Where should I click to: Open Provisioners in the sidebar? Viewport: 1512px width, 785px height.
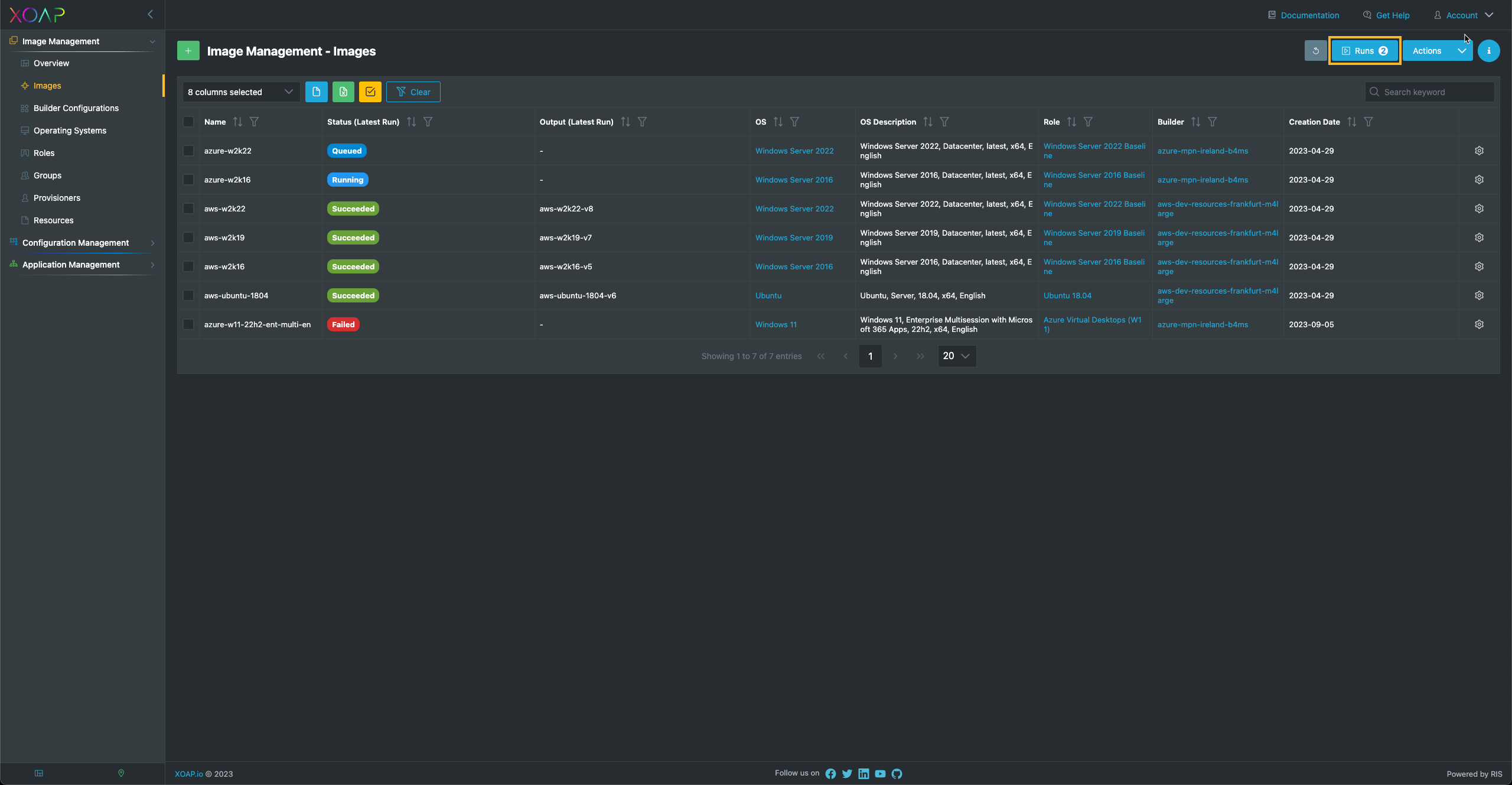click(x=57, y=198)
